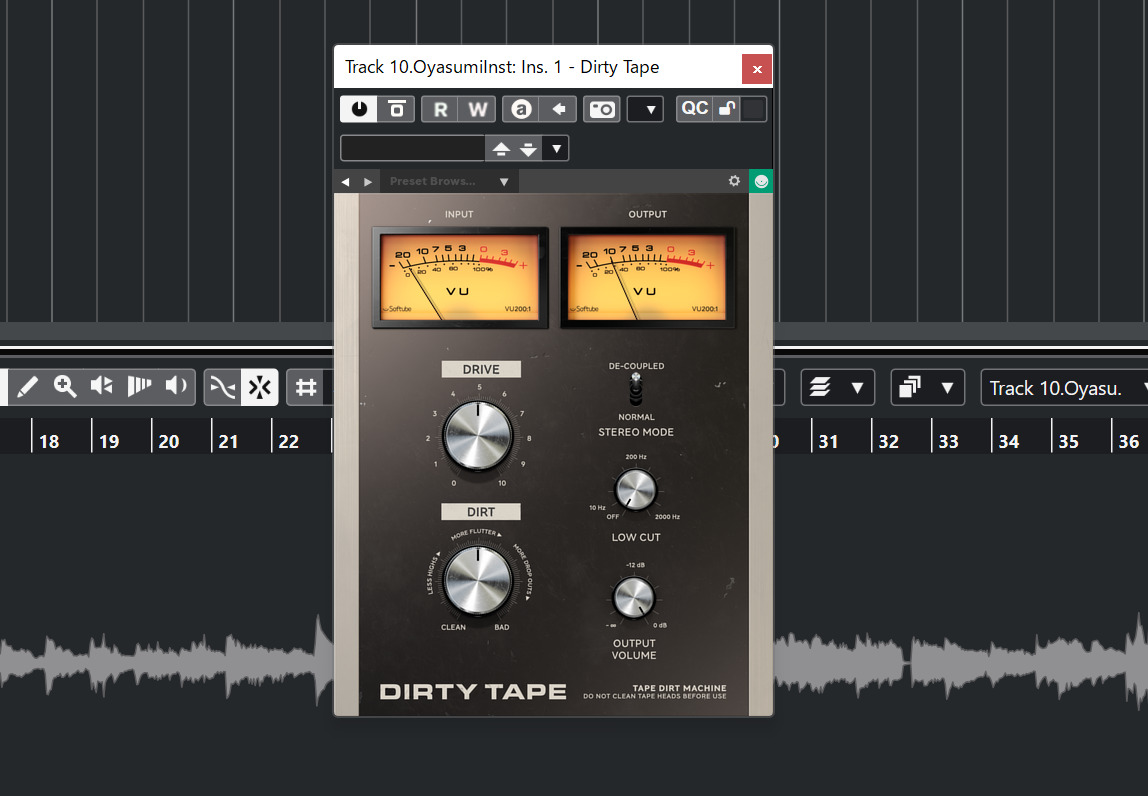Open the dropdown next to the camera icon
The height and width of the screenshot is (796, 1148).
pos(646,109)
